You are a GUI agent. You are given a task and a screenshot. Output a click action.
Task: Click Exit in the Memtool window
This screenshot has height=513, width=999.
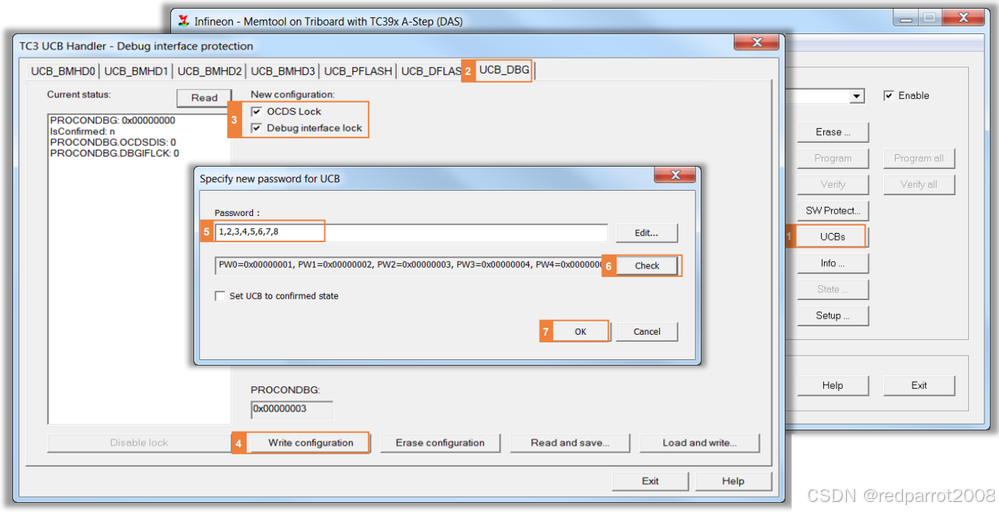(x=919, y=386)
